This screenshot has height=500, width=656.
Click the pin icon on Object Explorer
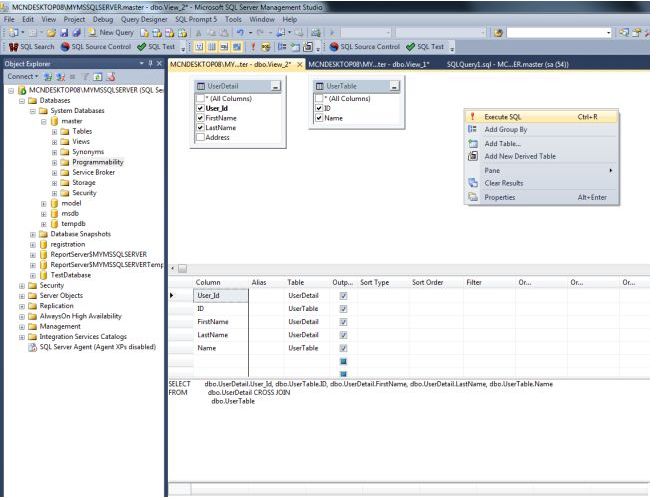[151, 64]
